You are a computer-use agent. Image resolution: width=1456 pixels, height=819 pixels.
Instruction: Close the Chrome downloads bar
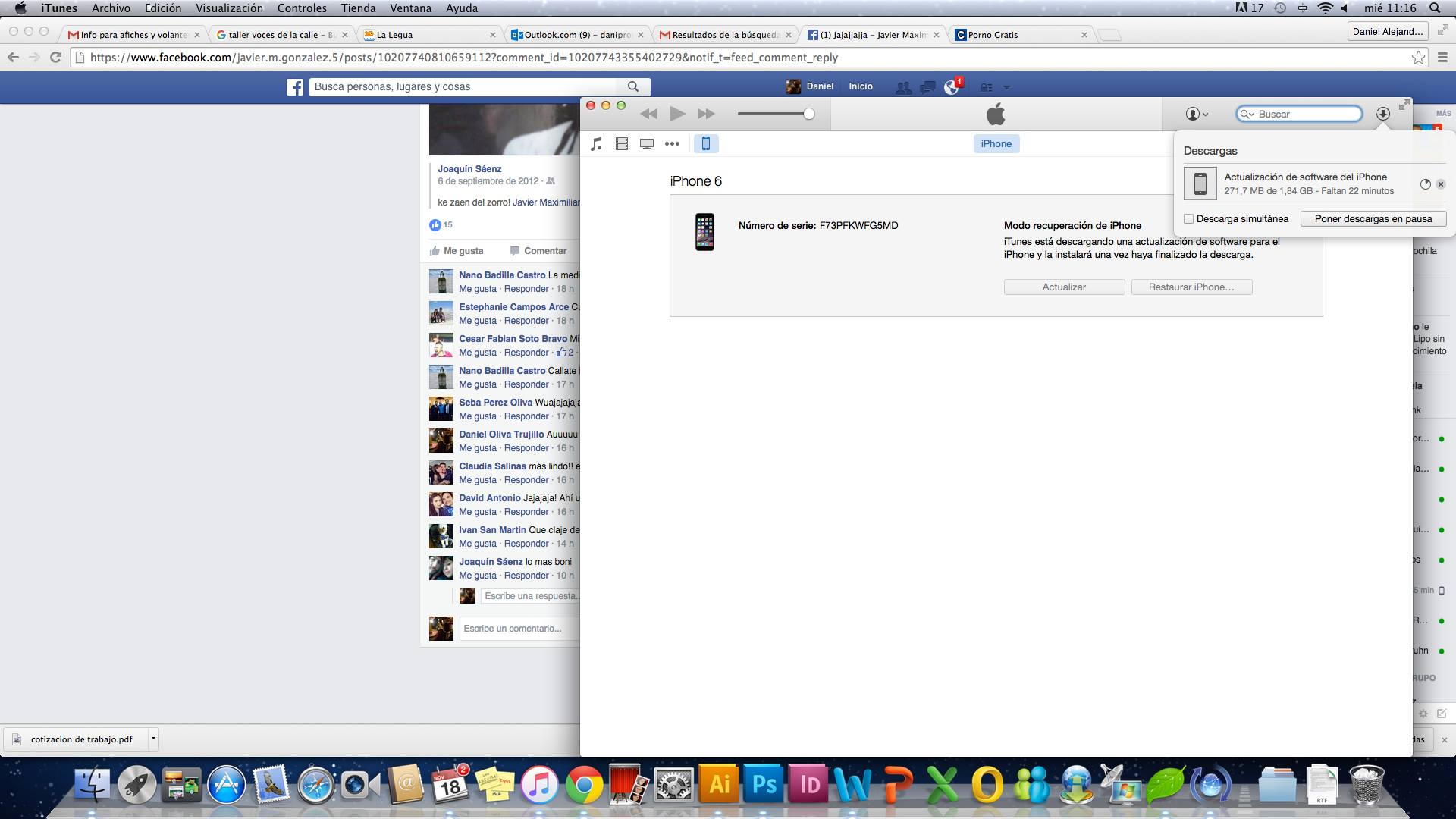pyautogui.click(x=1444, y=739)
